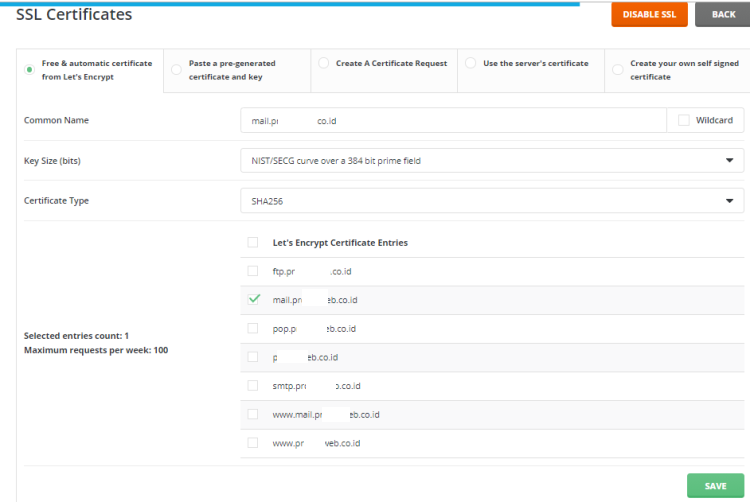
Task: Select Create your own self signed radio
Action: (x=618, y=70)
